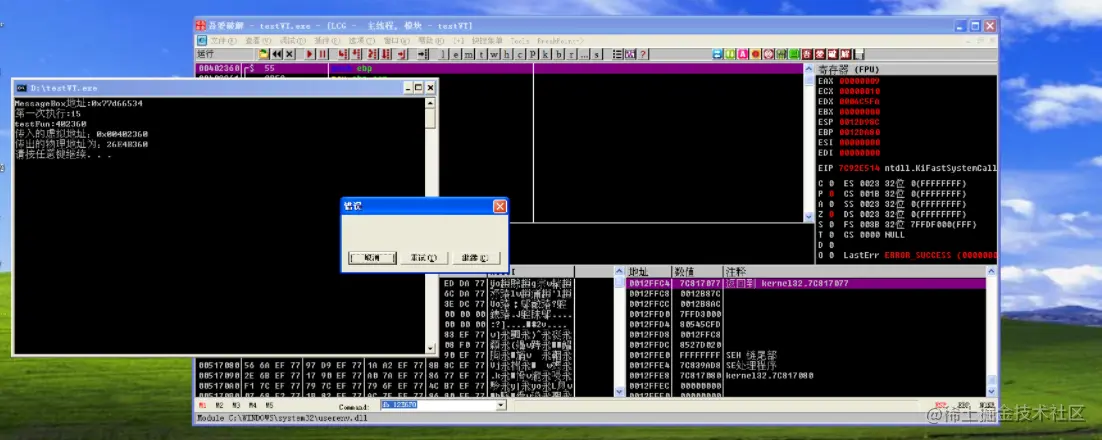Open the 选项(T) menu
The height and width of the screenshot is (440, 1102).
(361, 41)
